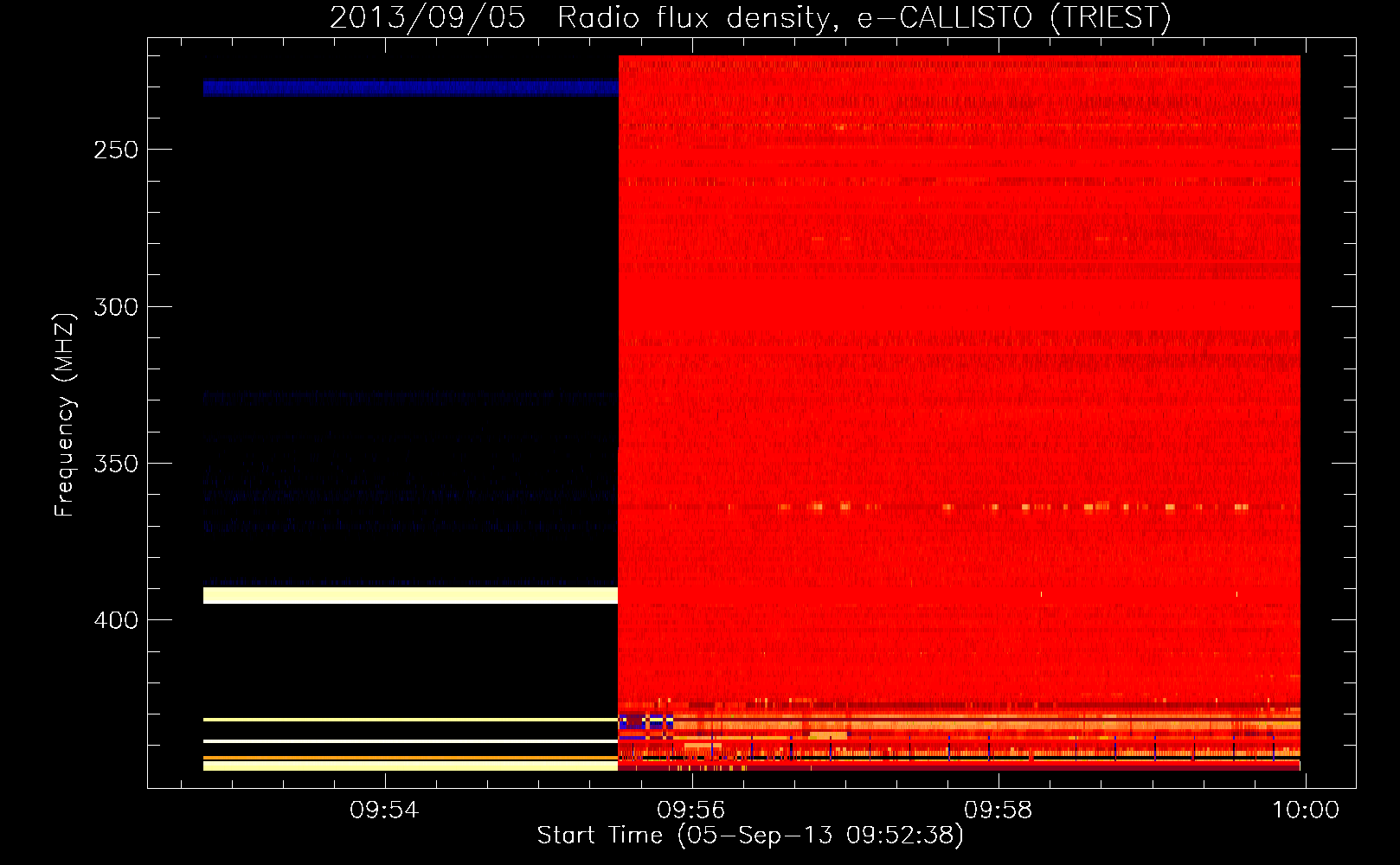1400x865 pixels.
Task: Select the 350 frequency axis label
Action: [116, 464]
